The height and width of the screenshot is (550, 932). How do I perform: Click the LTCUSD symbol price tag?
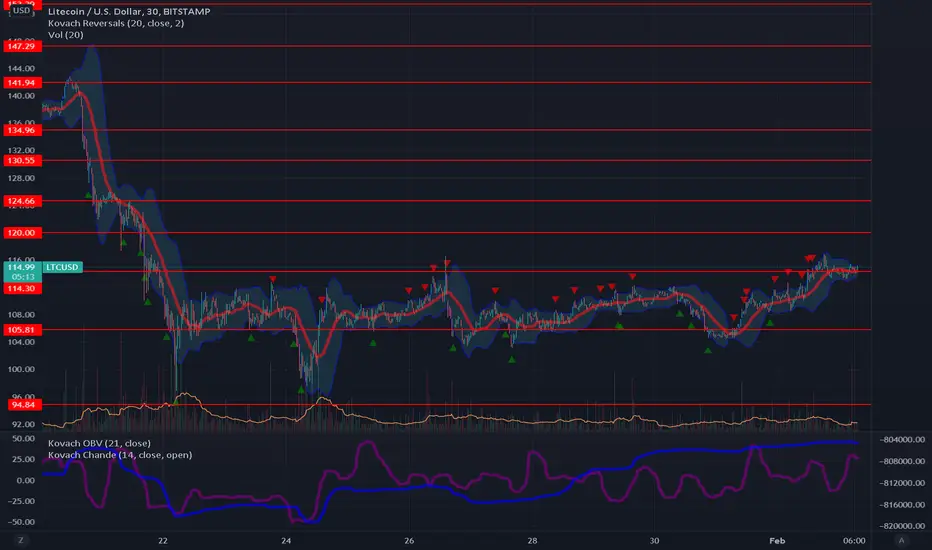62,267
